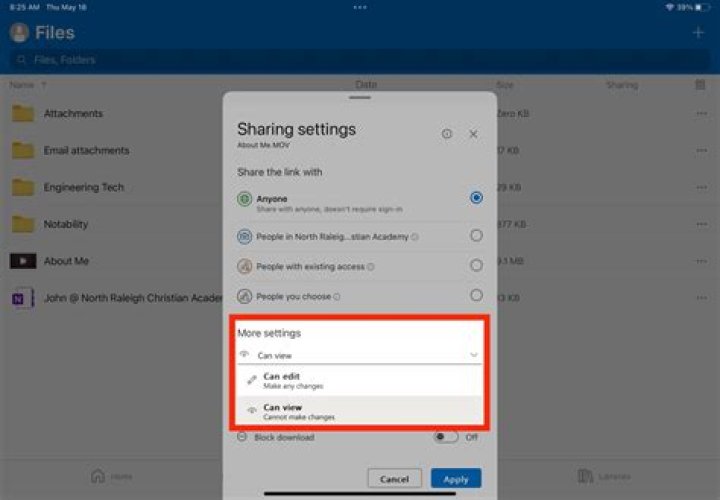
Task: Click the People you choose icon
Action: (244, 296)
